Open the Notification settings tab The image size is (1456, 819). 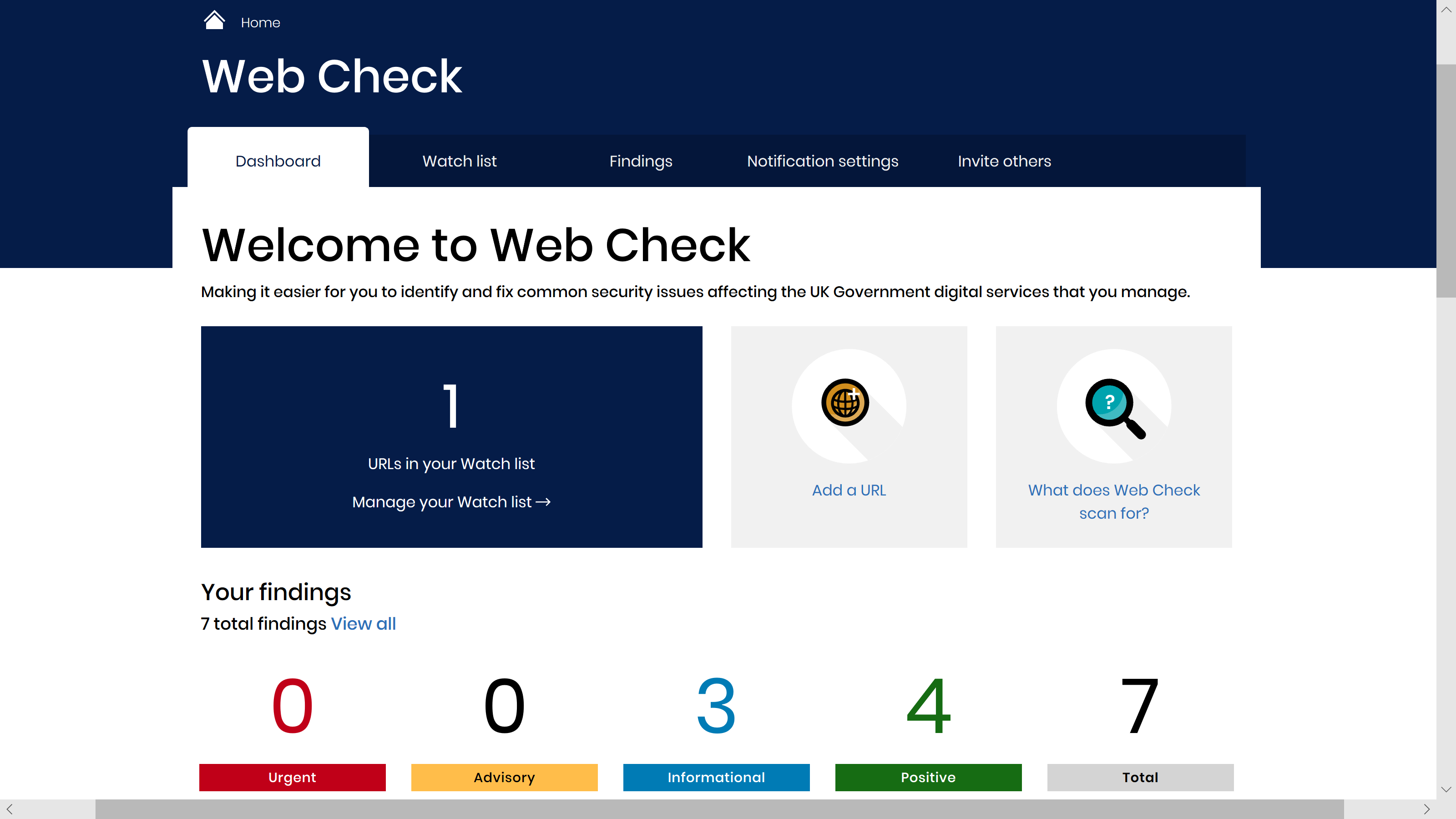822,161
